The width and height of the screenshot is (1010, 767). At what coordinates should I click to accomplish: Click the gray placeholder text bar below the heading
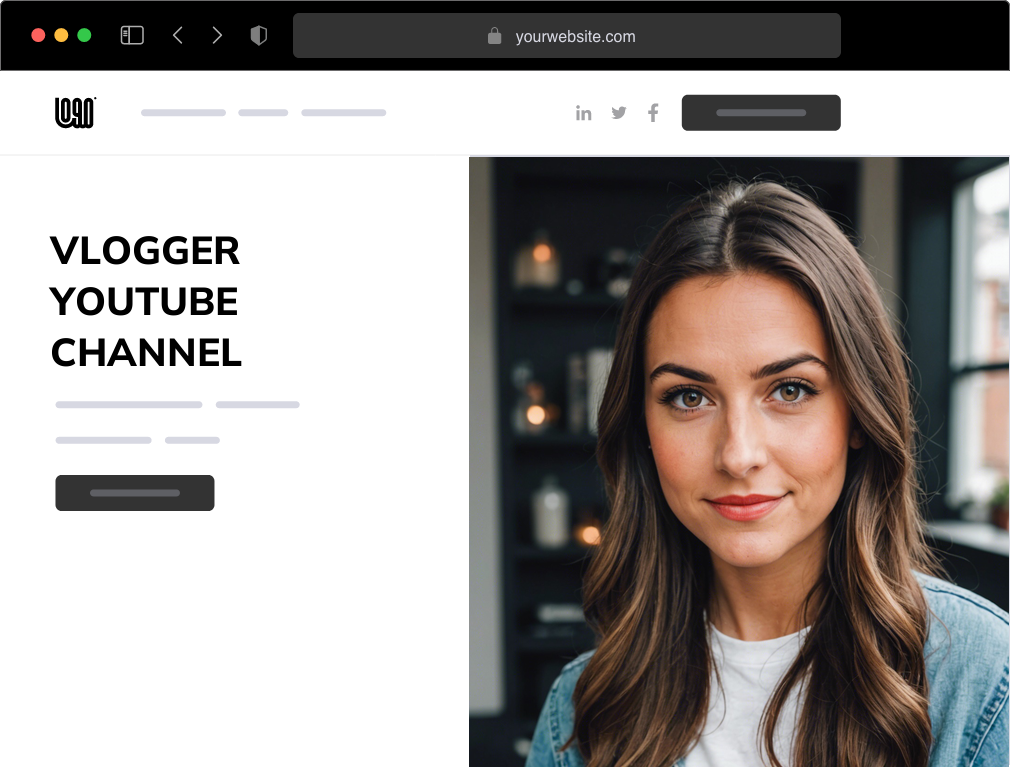click(128, 404)
